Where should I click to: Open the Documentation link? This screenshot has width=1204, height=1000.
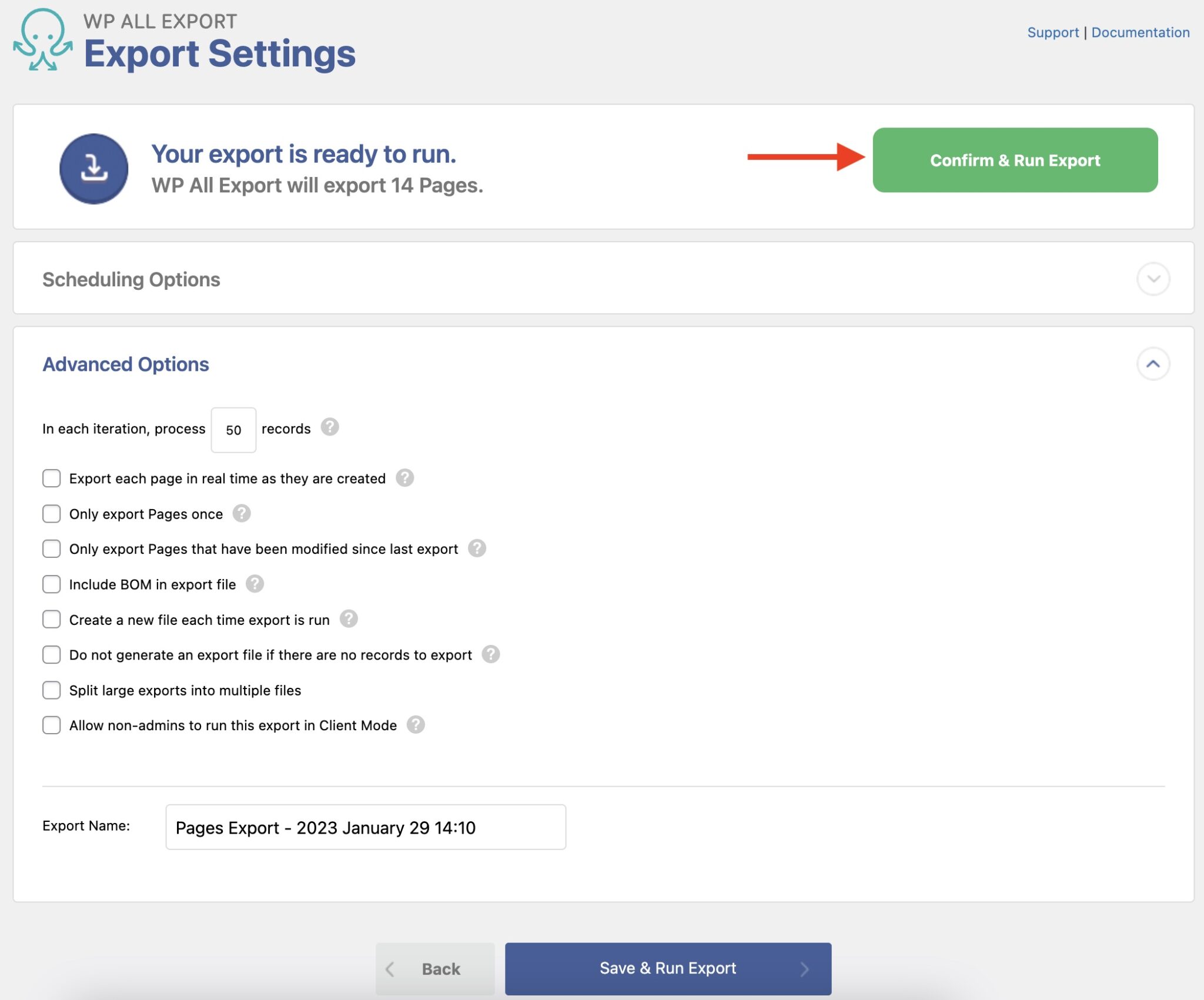tap(1140, 32)
